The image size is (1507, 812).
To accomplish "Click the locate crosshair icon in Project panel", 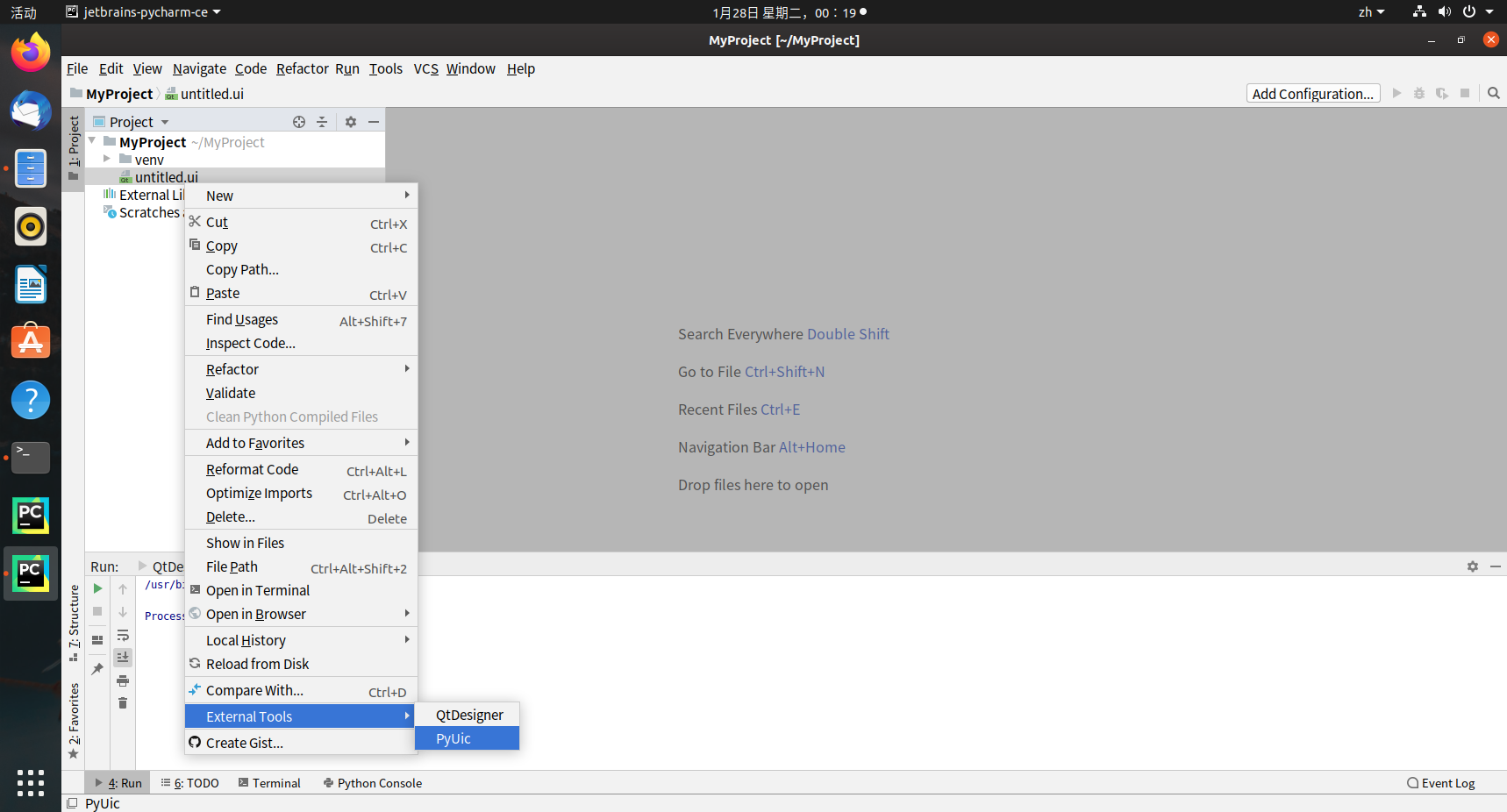I will click(x=299, y=122).
